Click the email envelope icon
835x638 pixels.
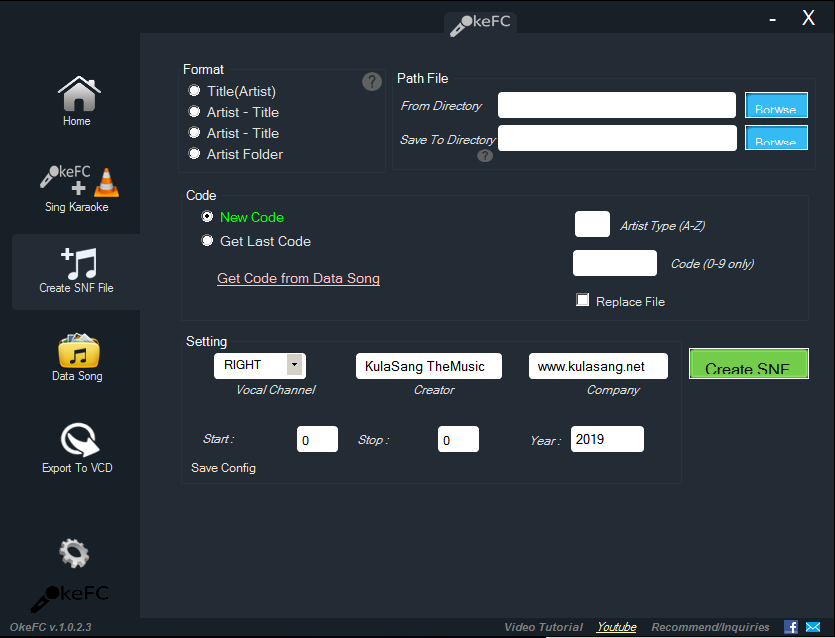click(813, 627)
